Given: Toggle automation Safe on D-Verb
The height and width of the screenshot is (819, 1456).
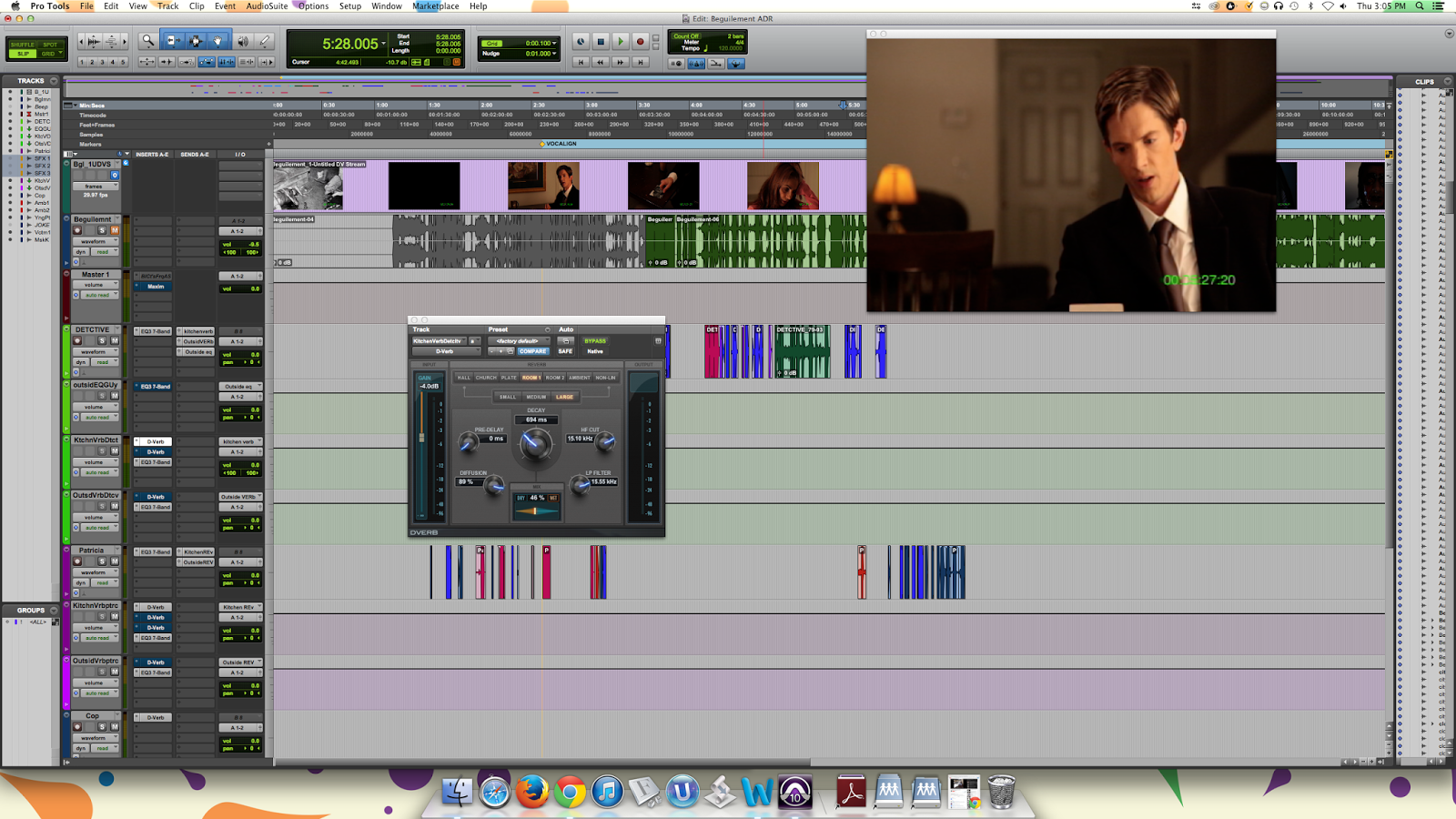Looking at the screenshot, I should coord(565,351).
